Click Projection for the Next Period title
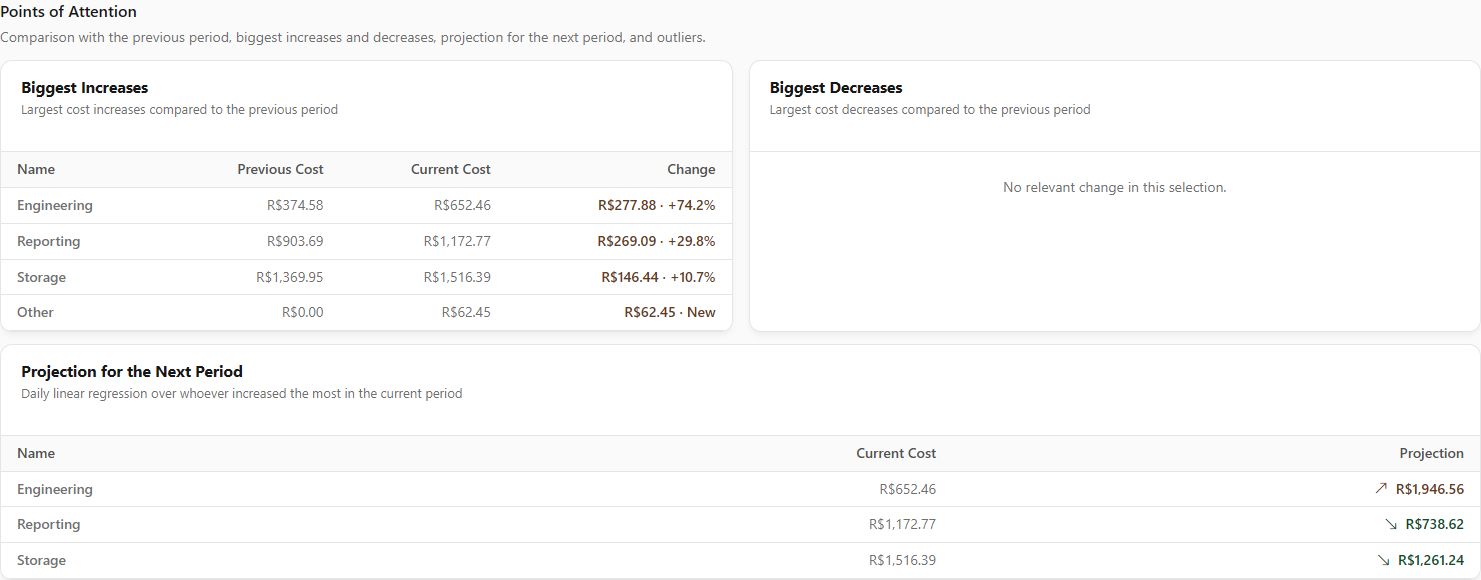The image size is (1481, 580). 132,371
